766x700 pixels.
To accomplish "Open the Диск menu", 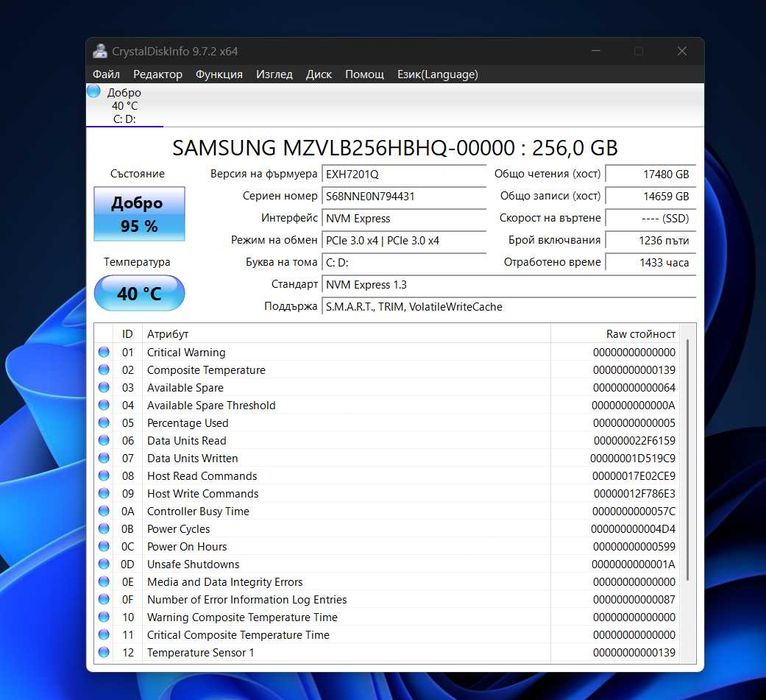I will [x=319, y=74].
